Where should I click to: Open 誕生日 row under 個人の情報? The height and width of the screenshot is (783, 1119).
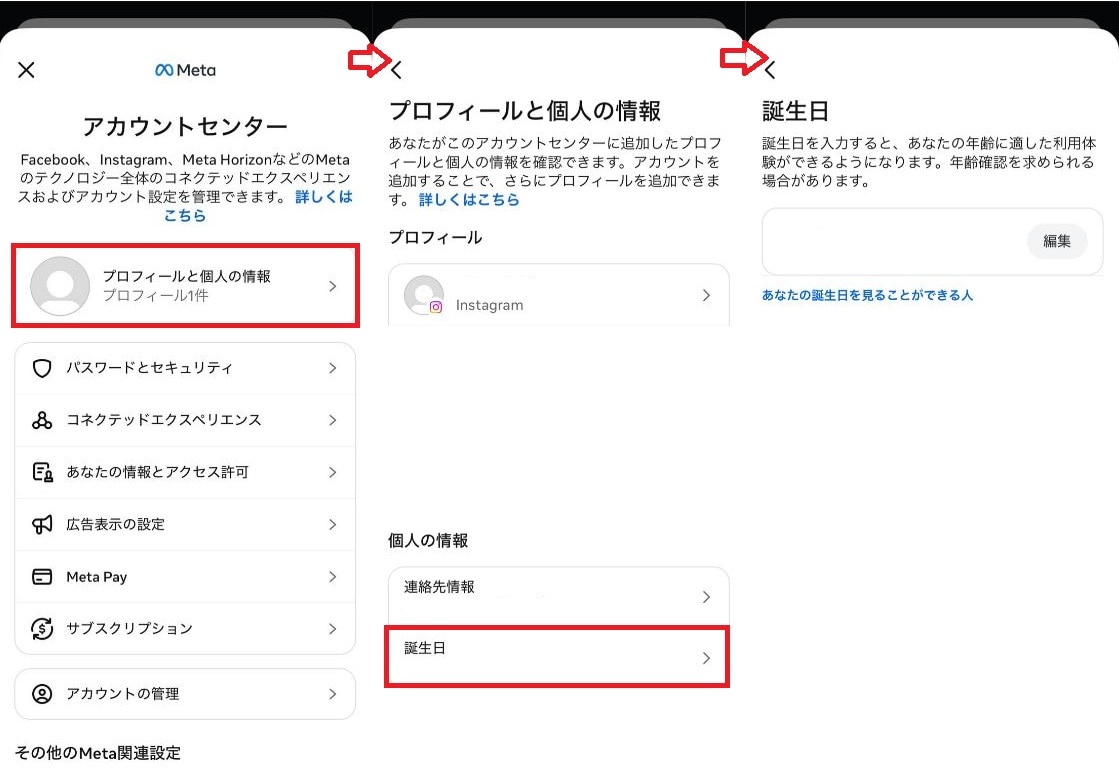[557, 657]
